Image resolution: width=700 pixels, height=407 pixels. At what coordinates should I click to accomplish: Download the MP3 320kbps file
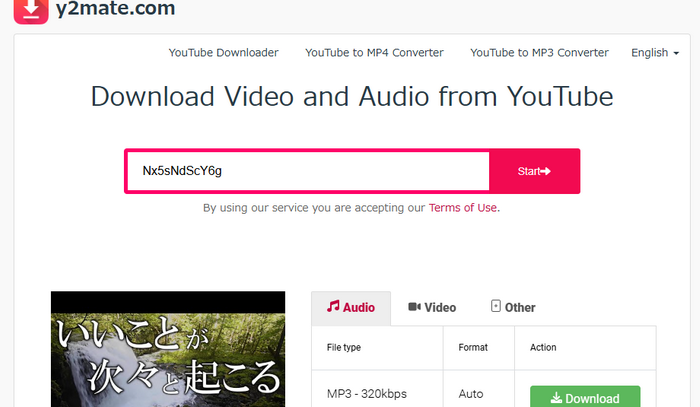coord(584,397)
